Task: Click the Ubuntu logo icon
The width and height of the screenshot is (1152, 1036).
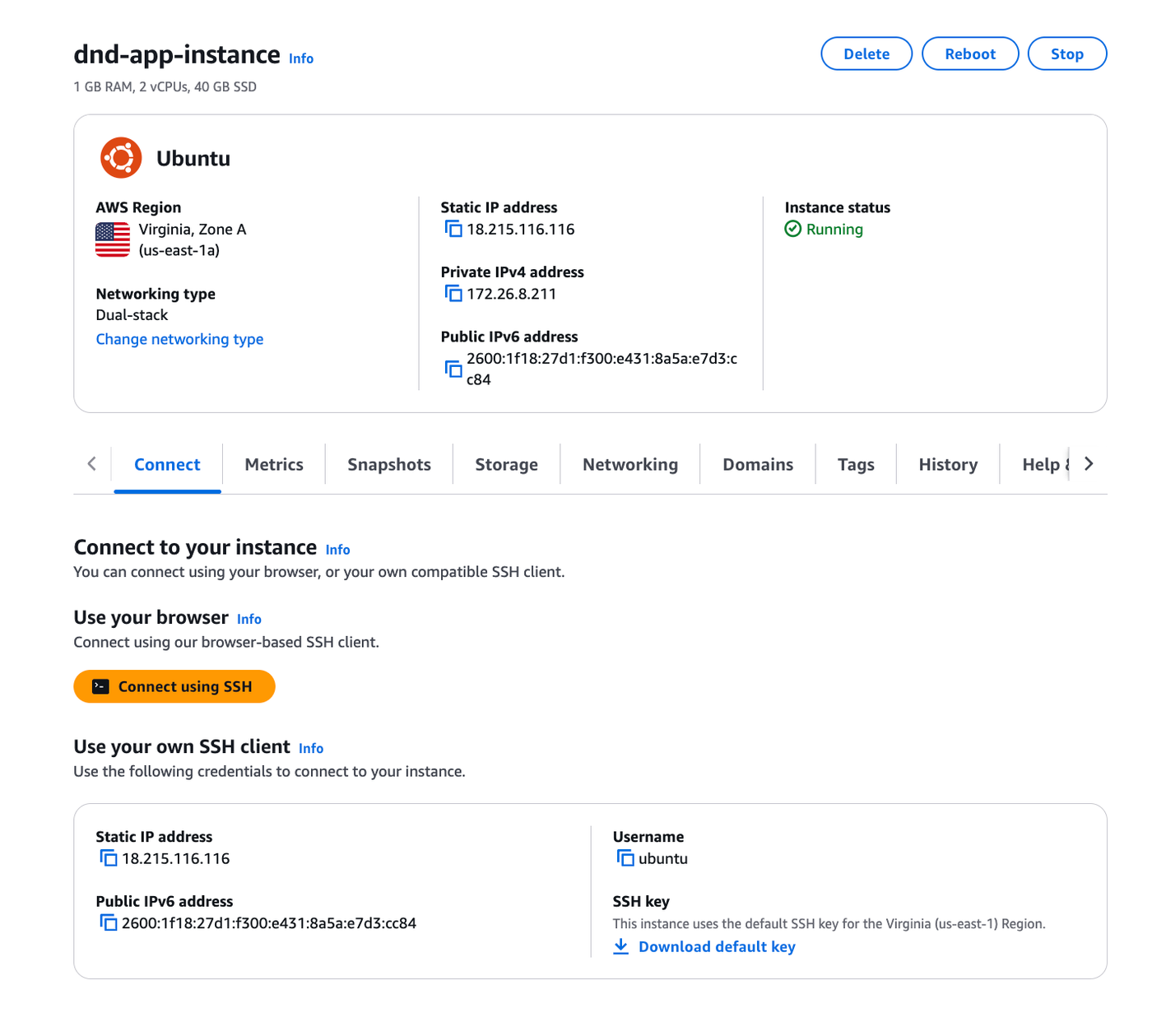Action: 121,158
